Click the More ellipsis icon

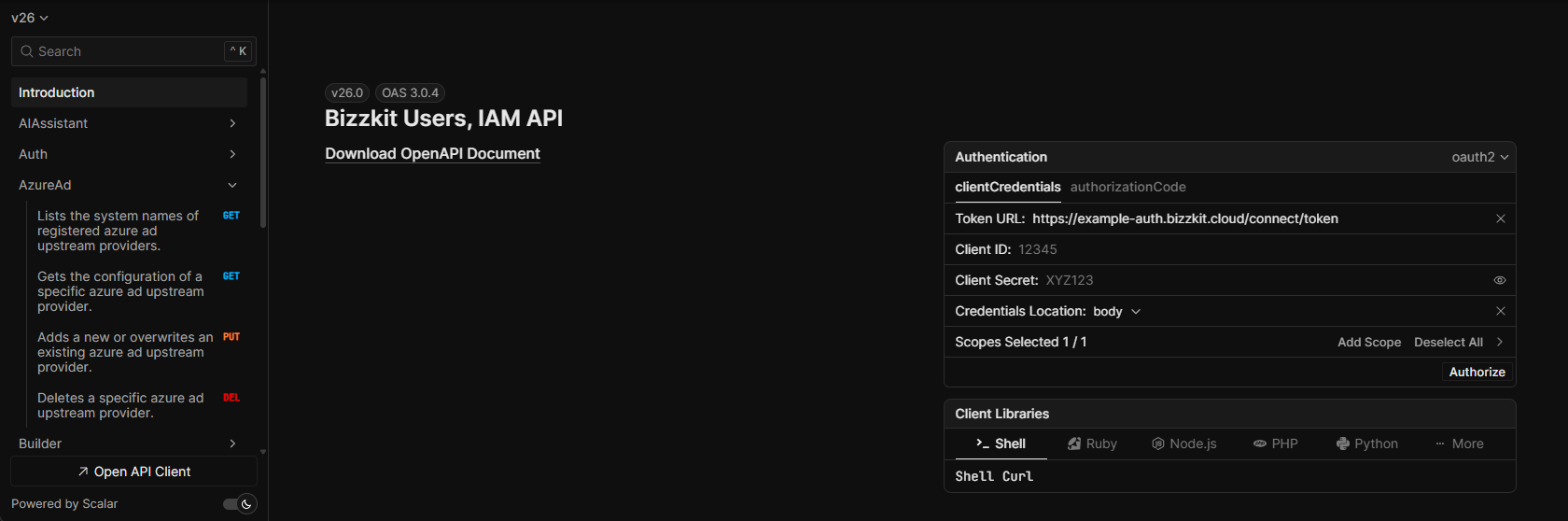click(1440, 444)
